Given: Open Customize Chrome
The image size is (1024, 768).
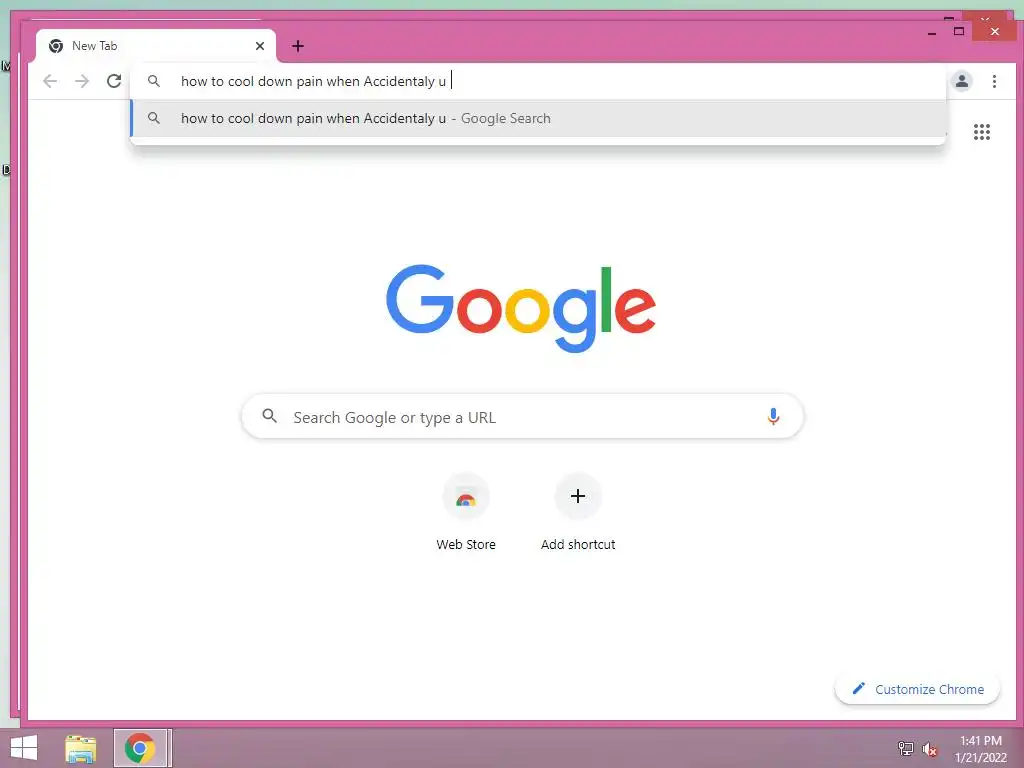Looking at the screenshot, I should 917,689.
